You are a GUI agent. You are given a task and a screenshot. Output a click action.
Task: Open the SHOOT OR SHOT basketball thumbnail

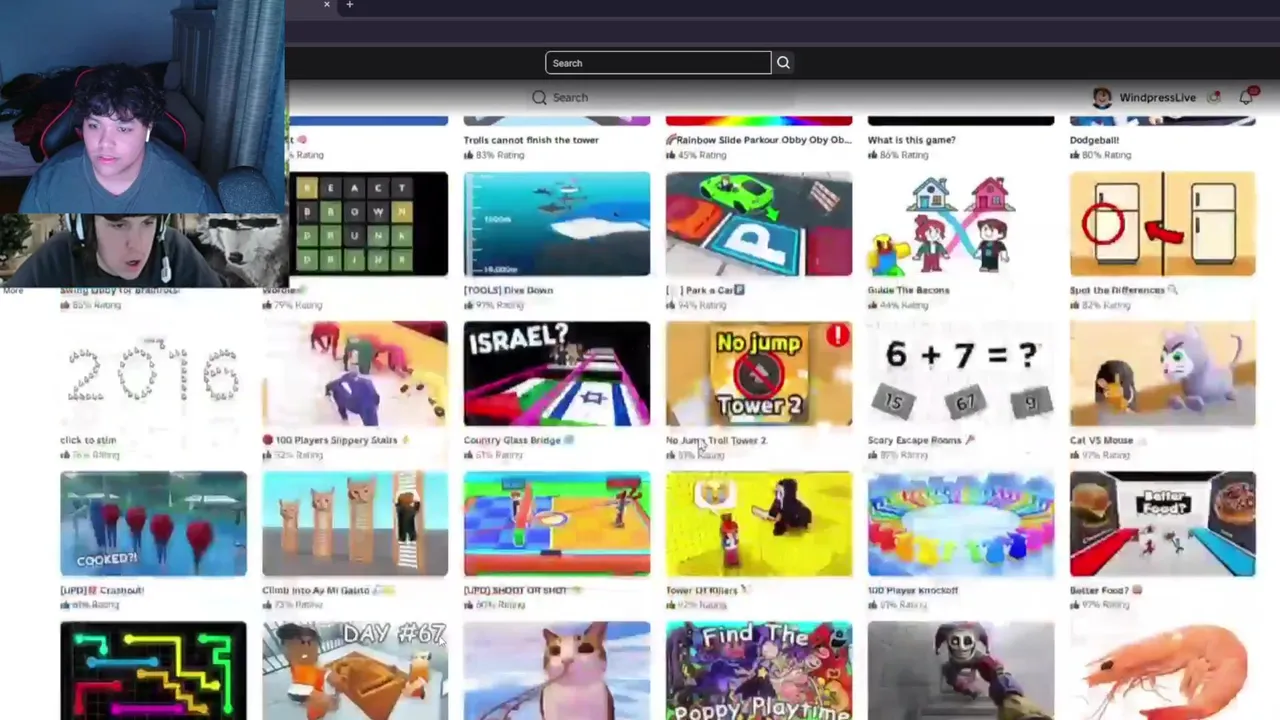point(557,524)
